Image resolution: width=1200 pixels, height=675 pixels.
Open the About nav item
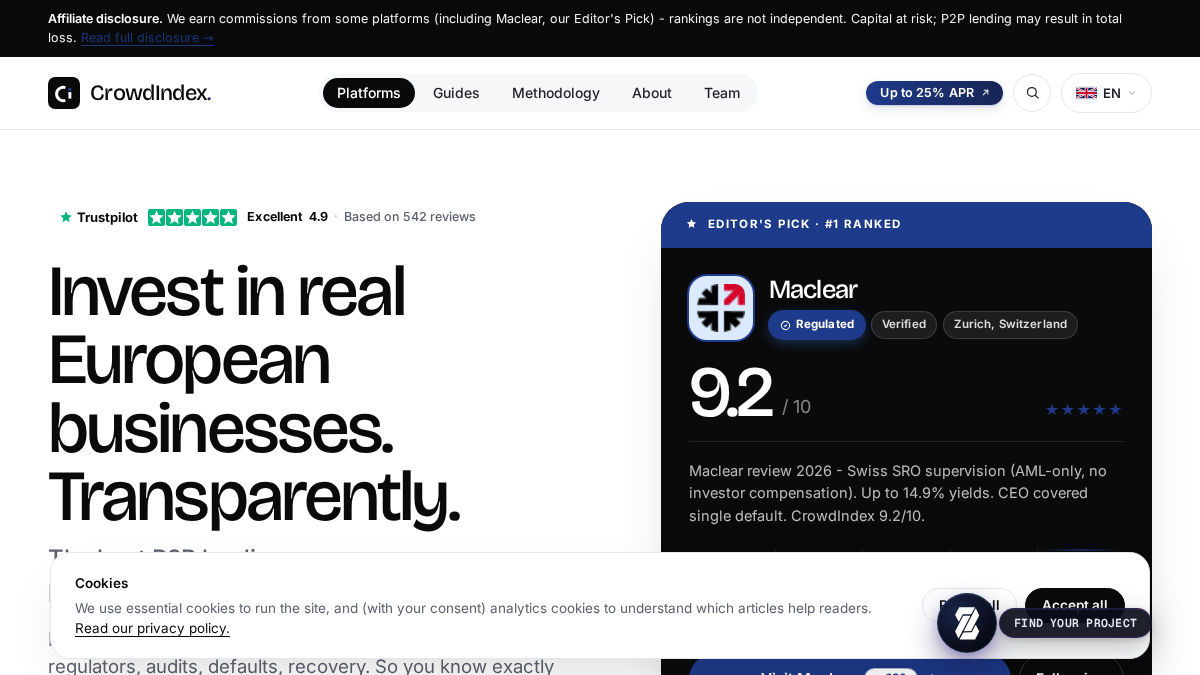click(652, 93)
